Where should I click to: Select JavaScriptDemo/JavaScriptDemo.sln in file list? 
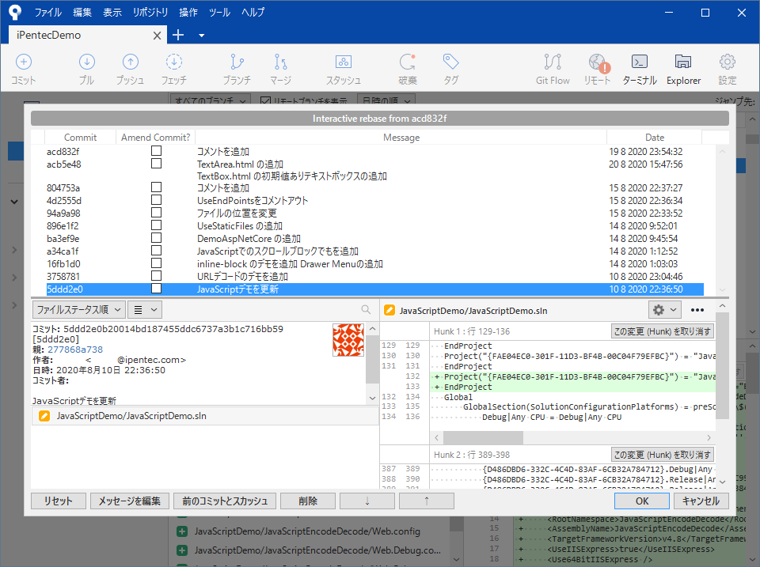click(x=205, y=416)
